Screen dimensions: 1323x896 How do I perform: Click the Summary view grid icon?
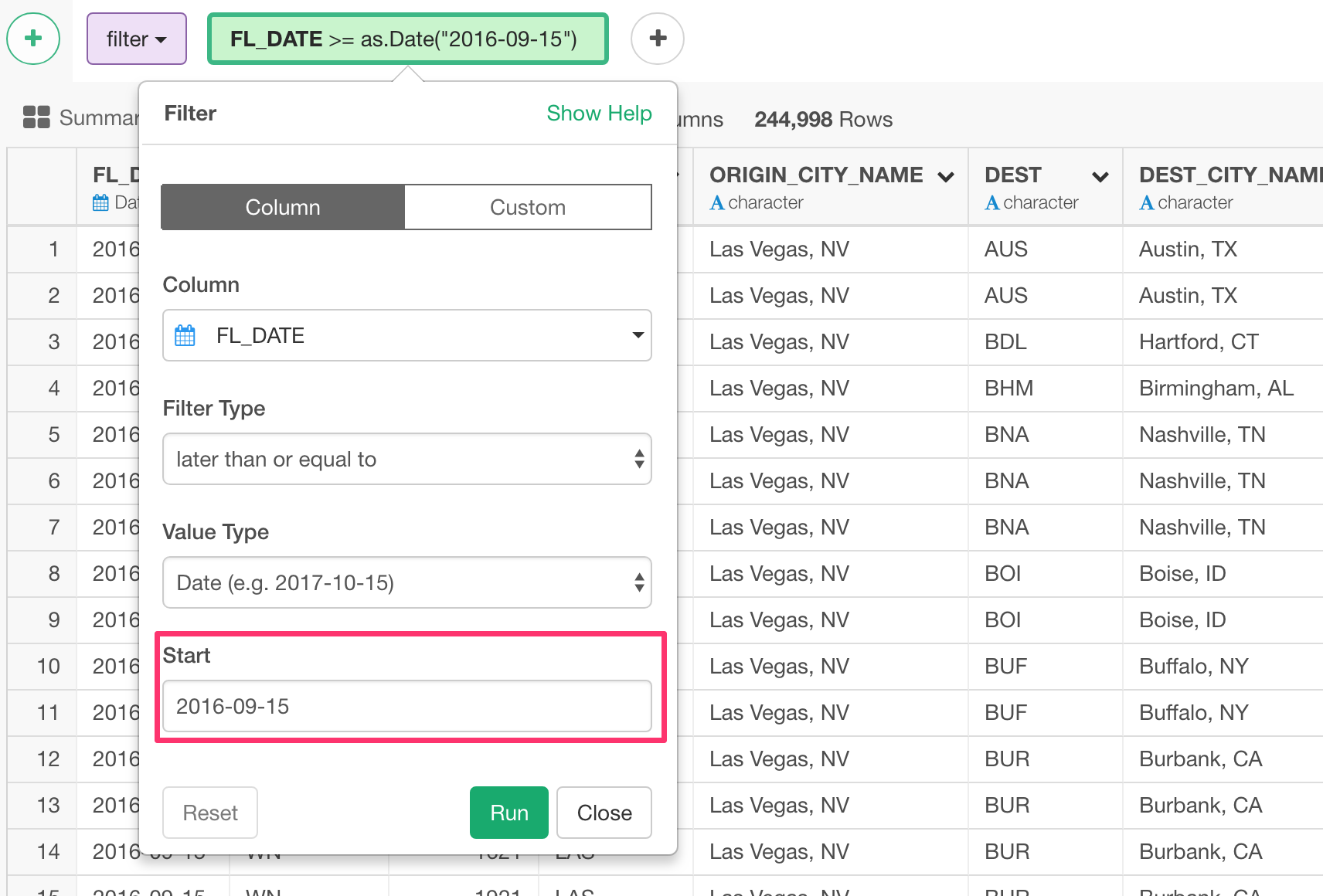click(35, 117)
